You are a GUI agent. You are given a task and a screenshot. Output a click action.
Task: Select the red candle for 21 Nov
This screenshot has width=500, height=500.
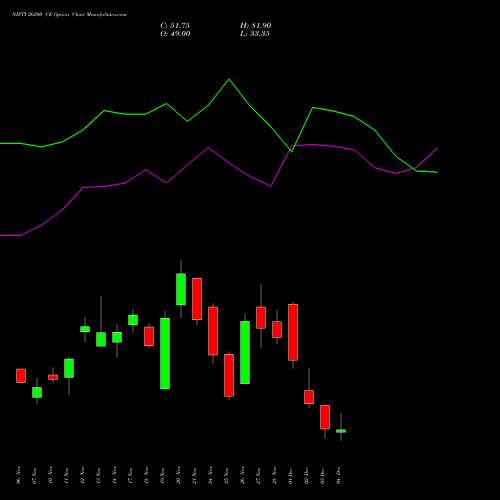point(197,299)
